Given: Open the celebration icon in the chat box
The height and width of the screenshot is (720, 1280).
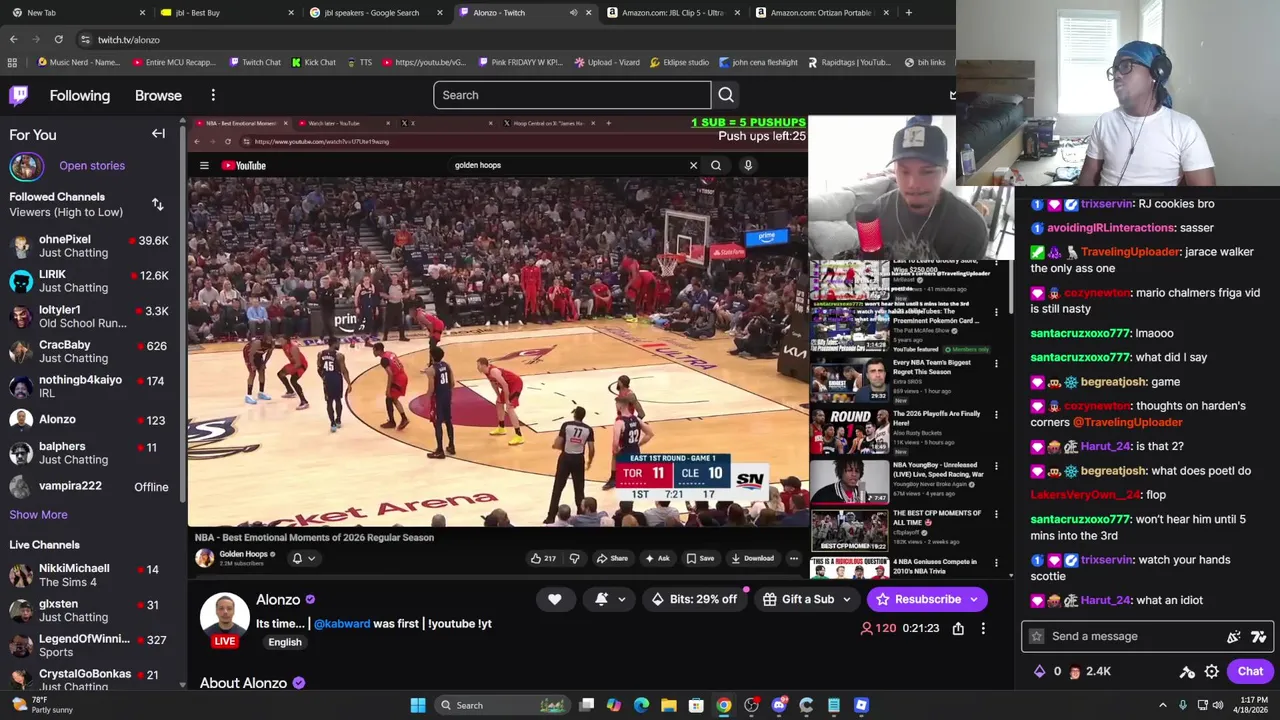Looking at the screenshot, I should (x=1234, y=636).
